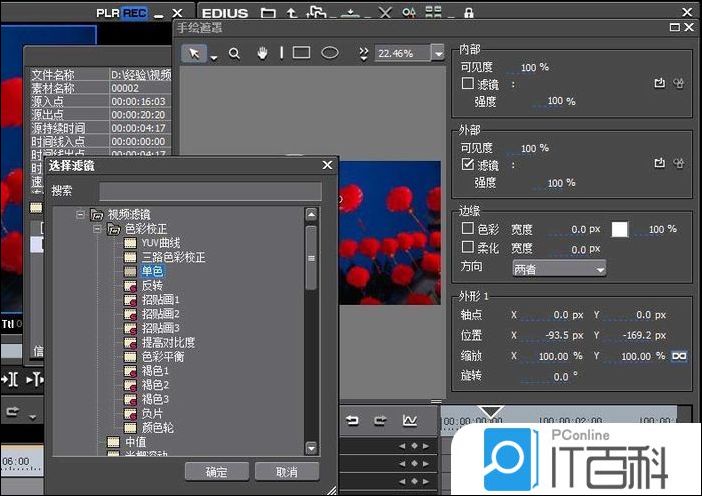This screenshot has width=702, height=496.
Task: Enable the 滤镜 checkbox under 内部
Action: coord(467,84)
